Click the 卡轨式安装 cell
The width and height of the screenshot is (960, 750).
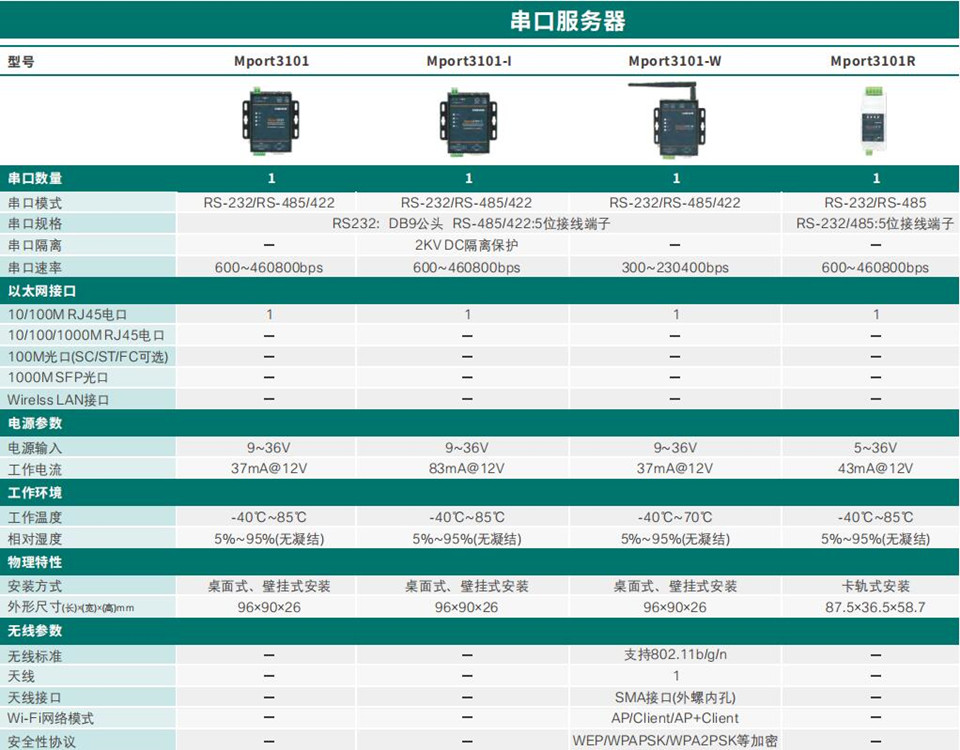[875, 586]
